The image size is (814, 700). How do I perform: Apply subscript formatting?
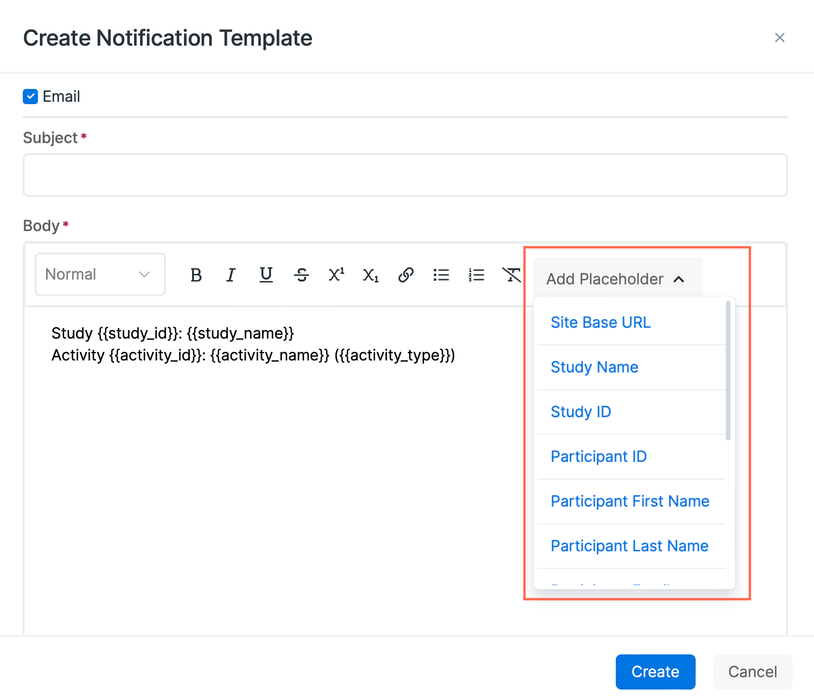tap(371, 274)
